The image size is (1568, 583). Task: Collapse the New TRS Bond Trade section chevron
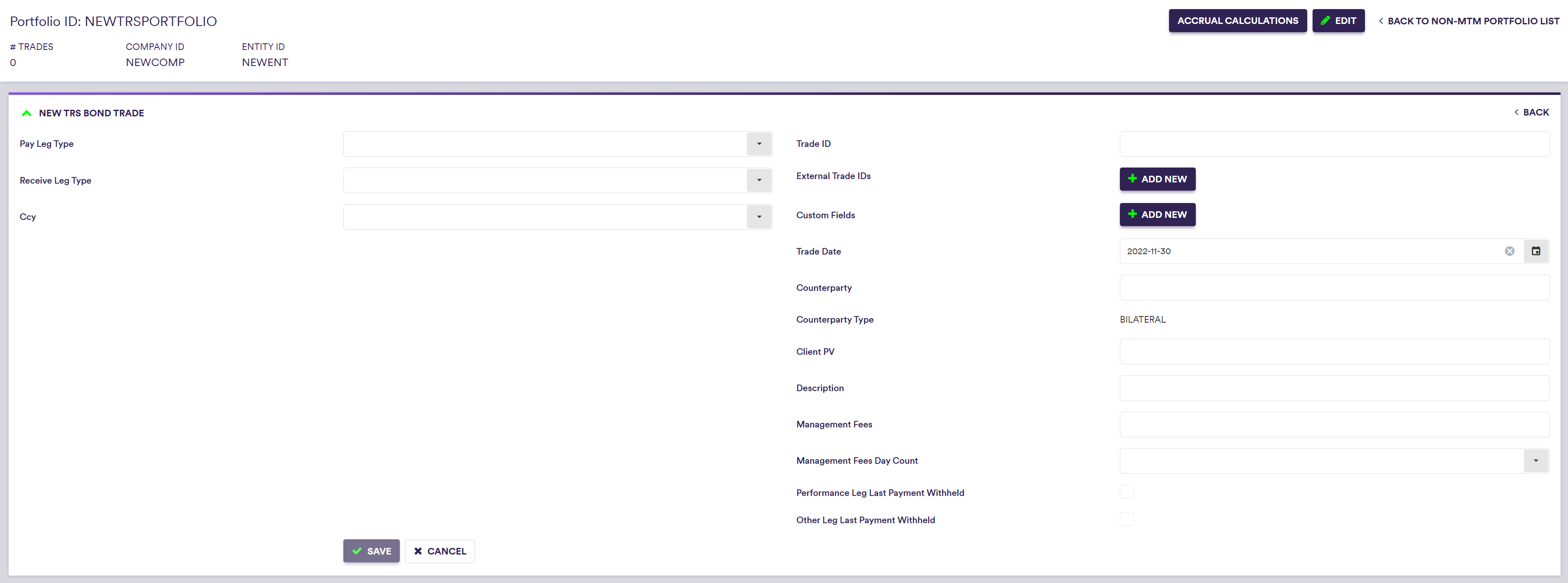coord(26,113)
